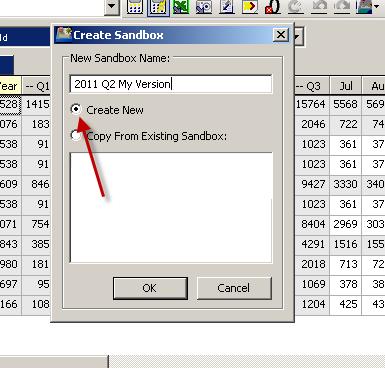This screenshot has height=368, width=385.
Task: Select the Q1 cell showing 754
Action: [36, 224]
